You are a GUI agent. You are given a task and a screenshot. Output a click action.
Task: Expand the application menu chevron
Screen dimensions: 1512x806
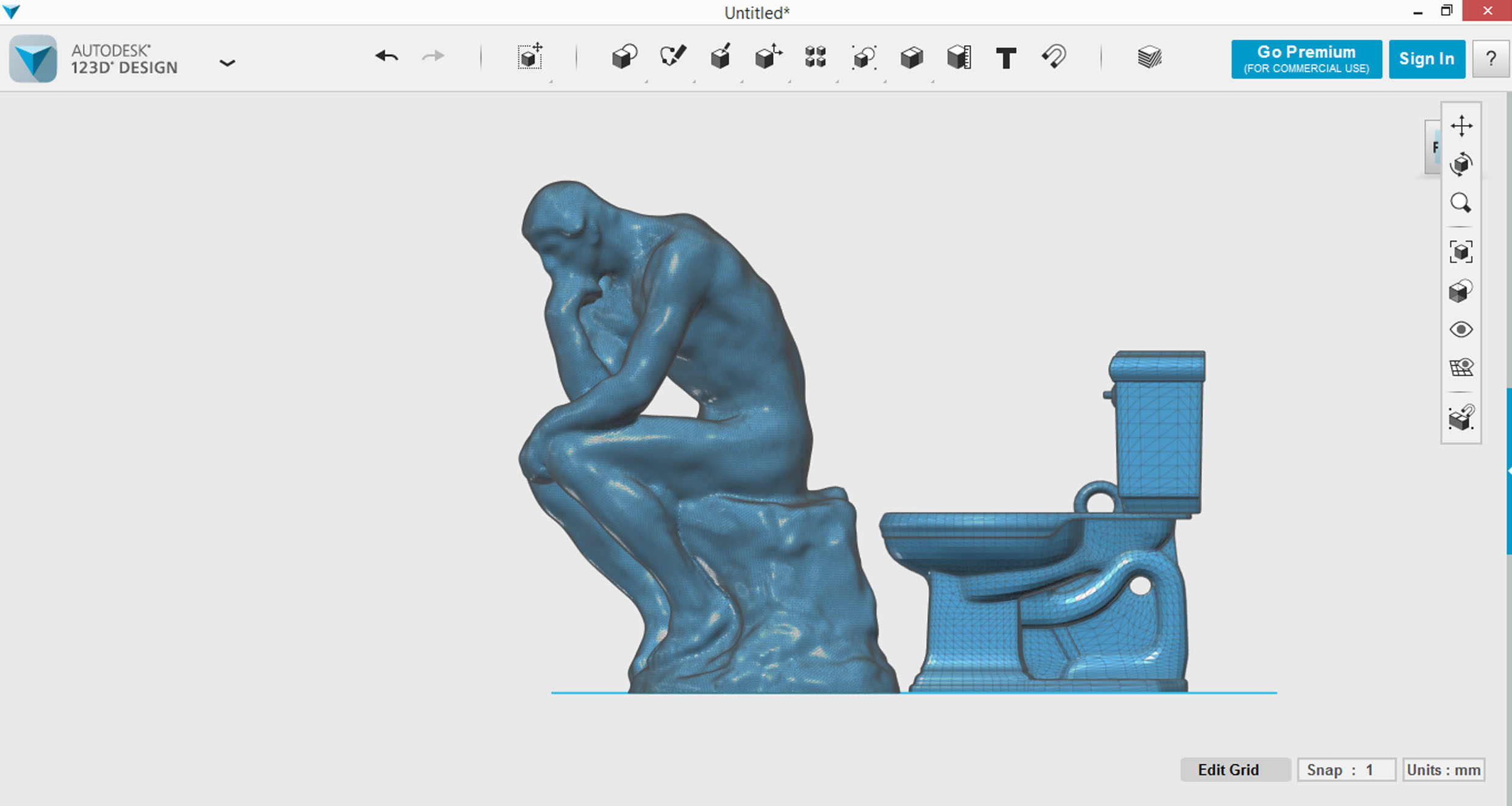pos(227,63)
